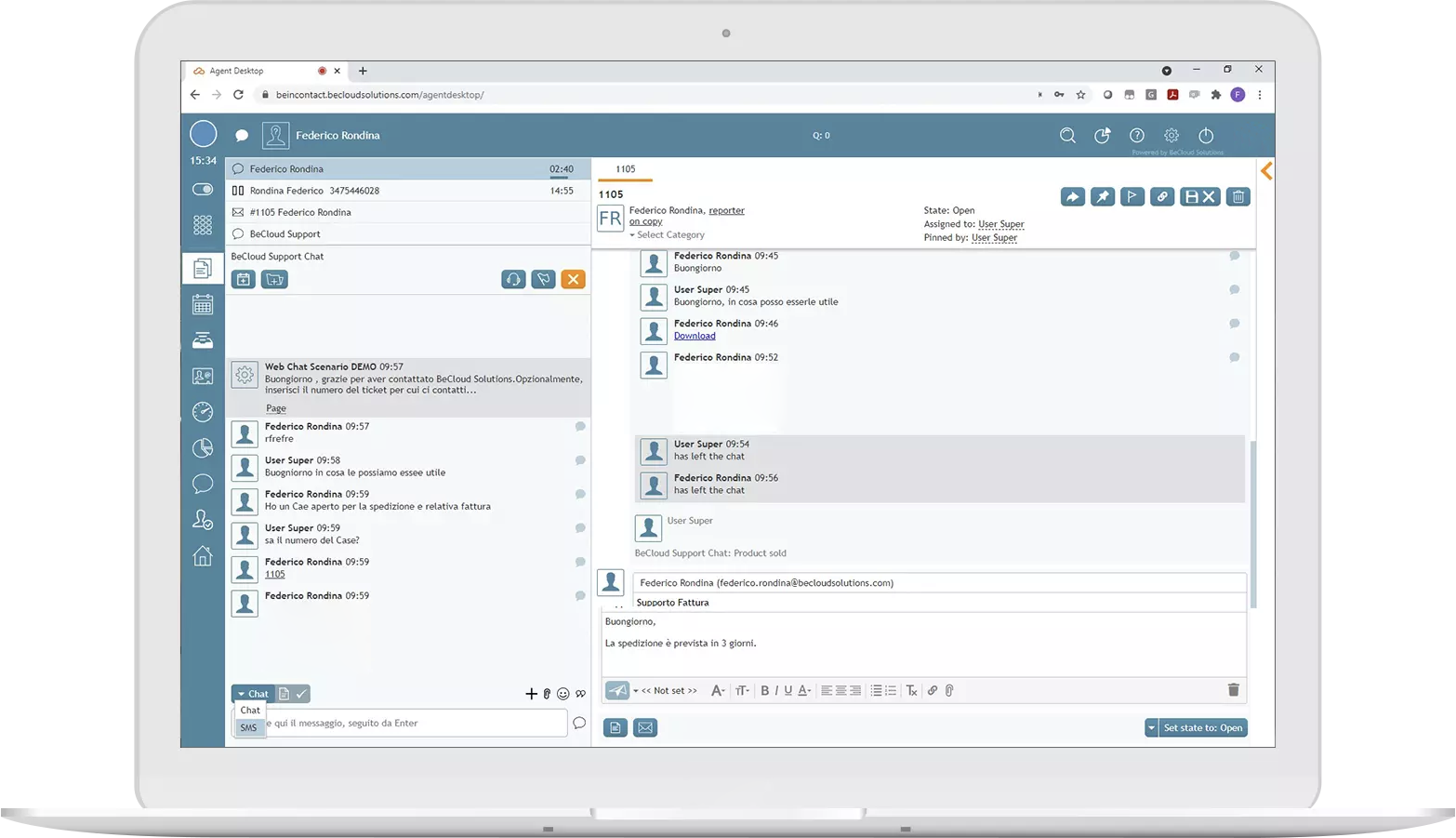Open the #1105 Federico Rondina email item
1456x838 pixels.
(408, 212)
